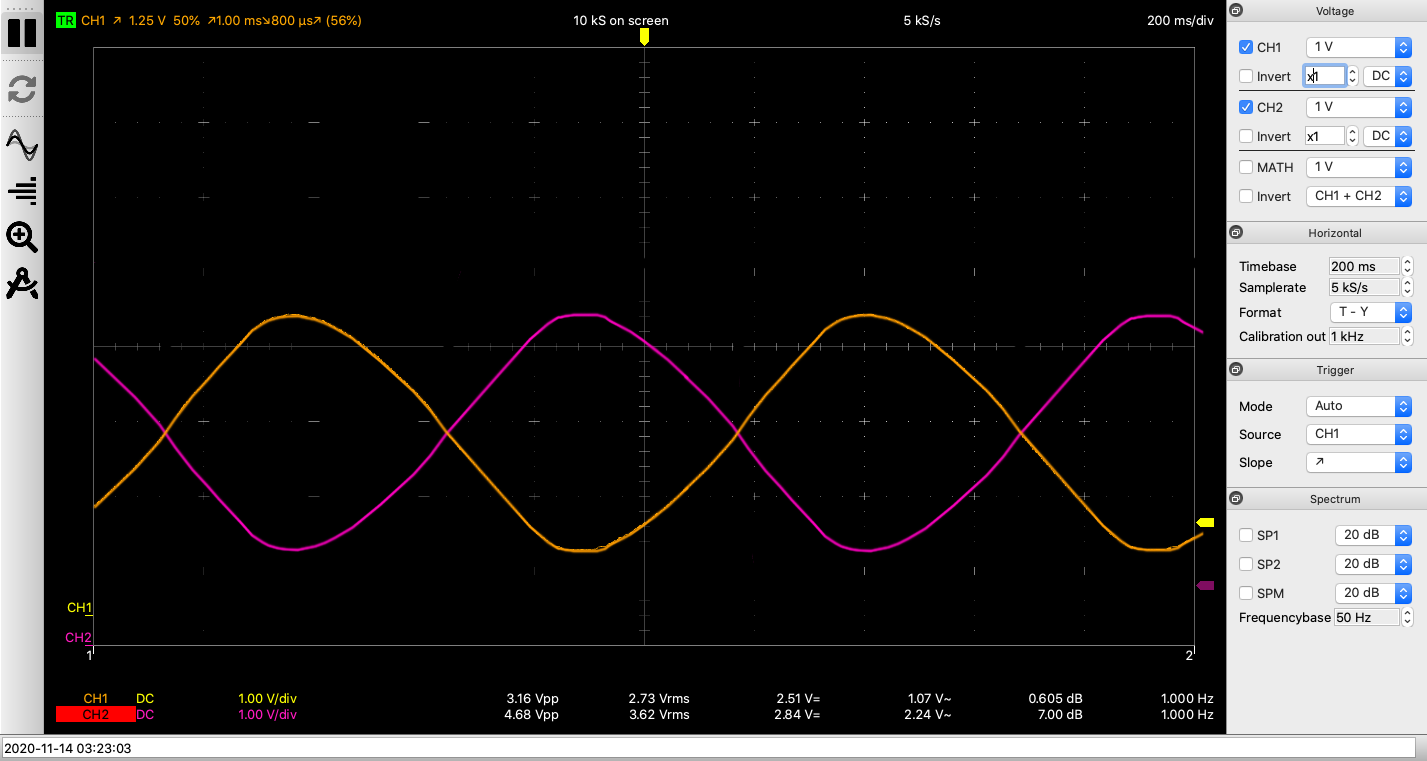
Task: Enable SP1 spectrum checkbox
Action: (1246, 535)
